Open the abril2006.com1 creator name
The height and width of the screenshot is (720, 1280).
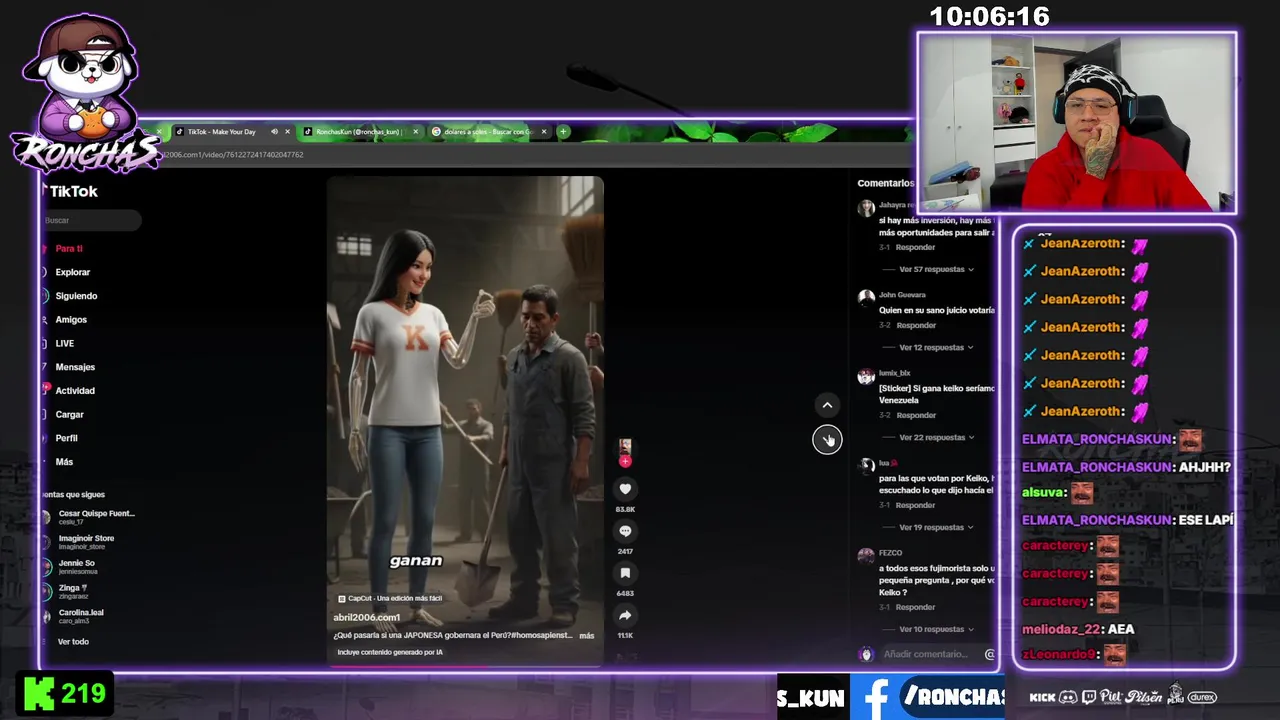click(367, 617)
